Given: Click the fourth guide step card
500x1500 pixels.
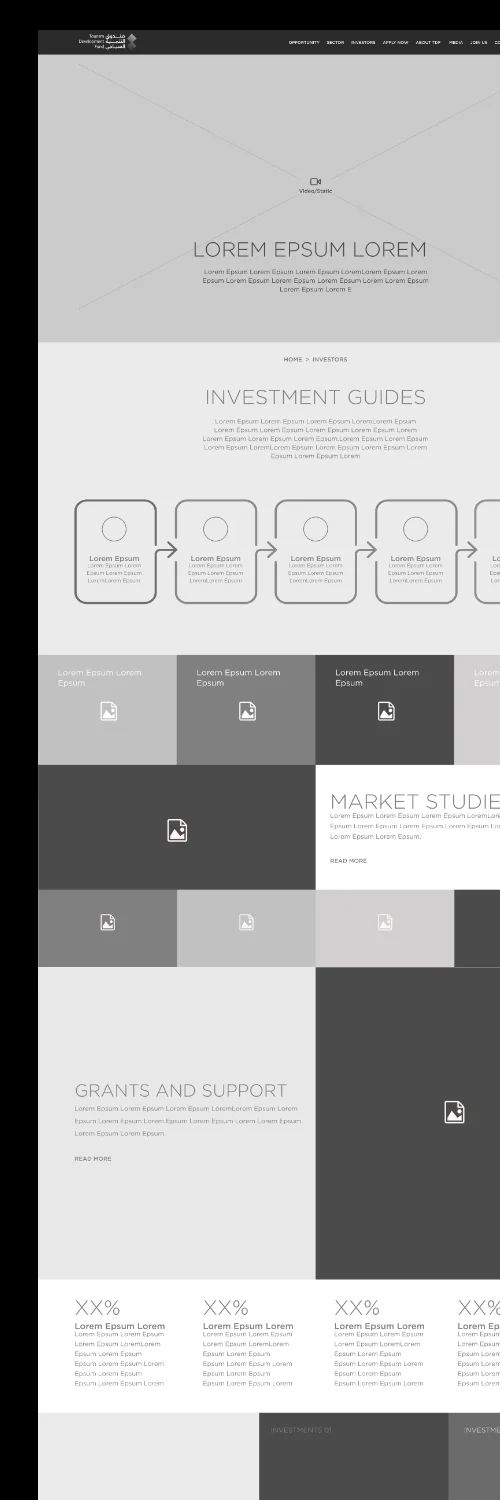Looking at the screenshot, I should coord(415,551).
